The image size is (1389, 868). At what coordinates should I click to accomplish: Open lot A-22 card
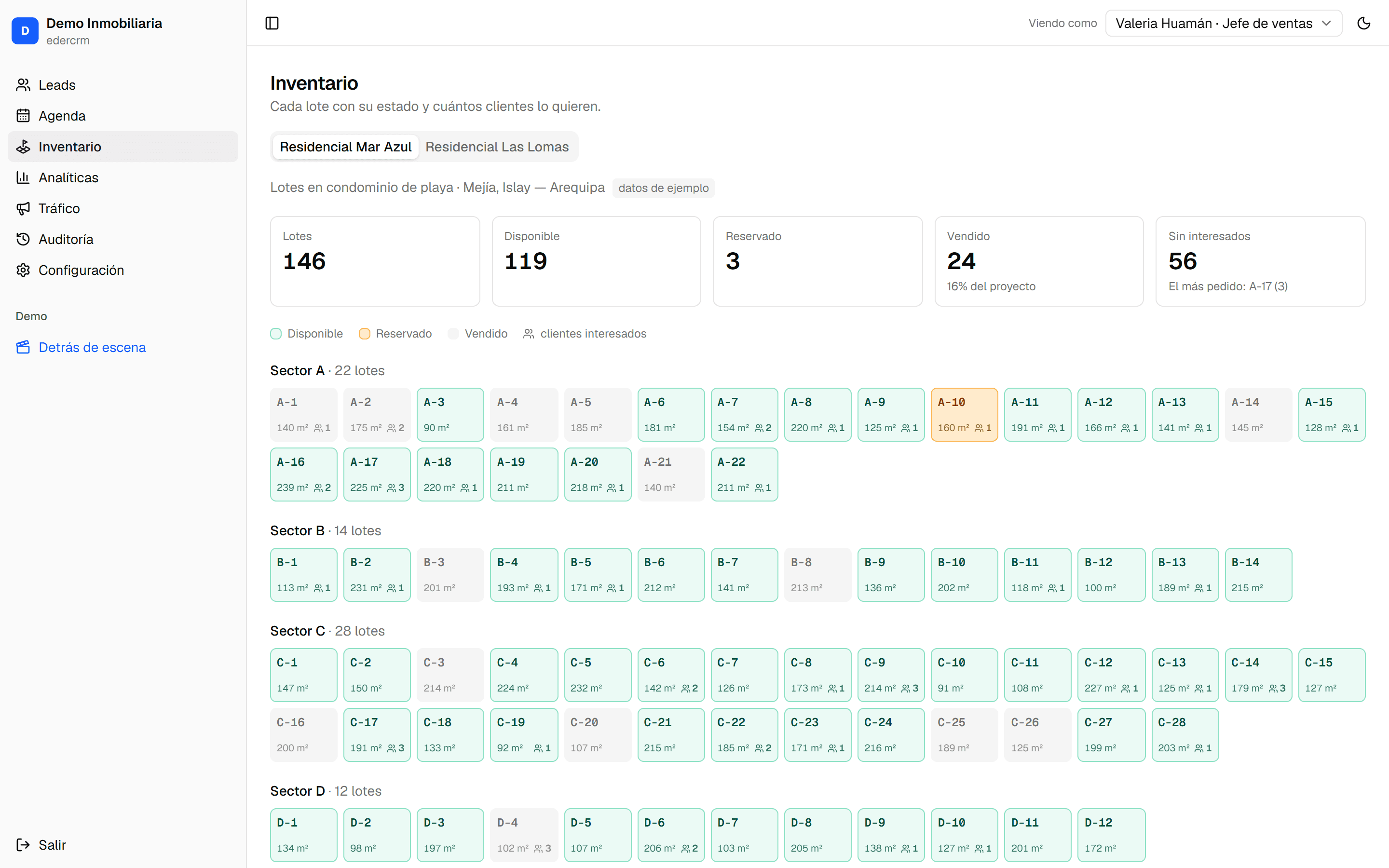(x=745, y=474)
